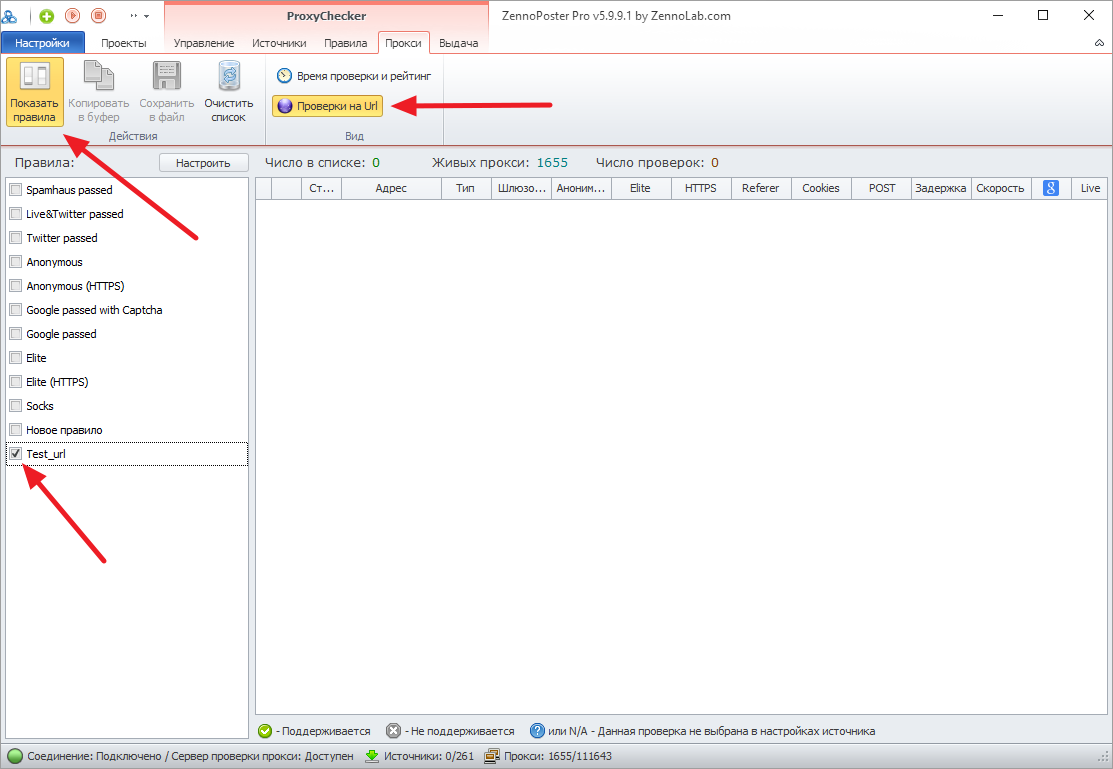Sort by Скорость column header
The image size is (1113, 769).
pos(1001,188)
